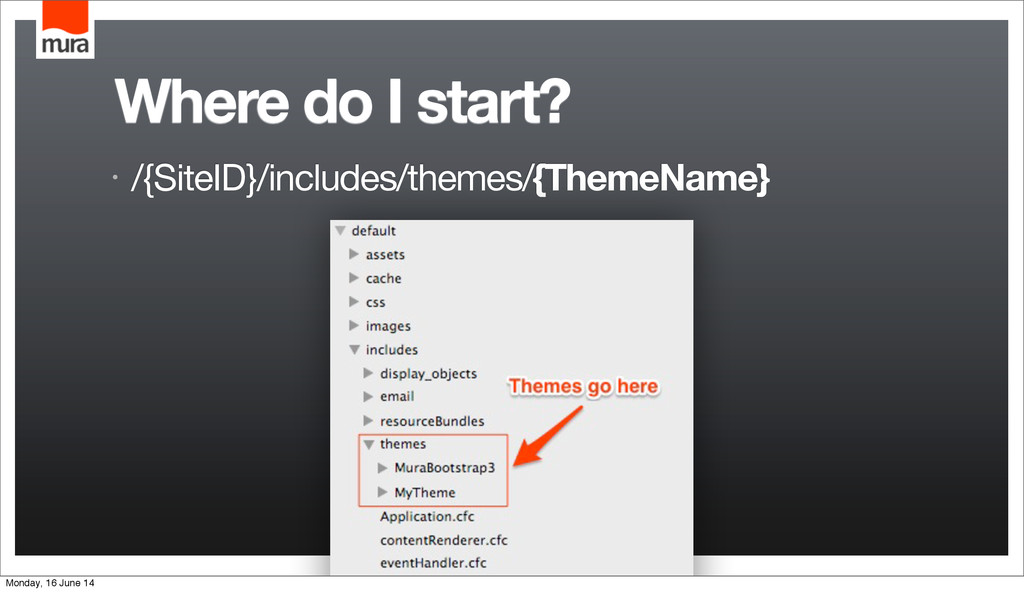Image resolution: width=1024 pixels, height=592 pixels.
Task: Click the {ThemeName} bold path text
Action: [x=651, y=178]
